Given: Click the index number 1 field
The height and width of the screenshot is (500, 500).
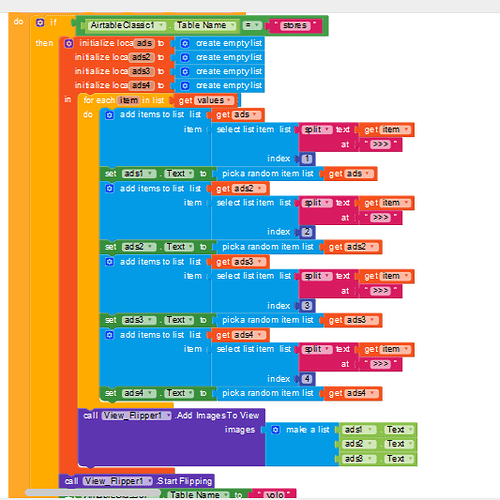Looking at the screenshot, I should pyautogui.click(x=307, y=159).
